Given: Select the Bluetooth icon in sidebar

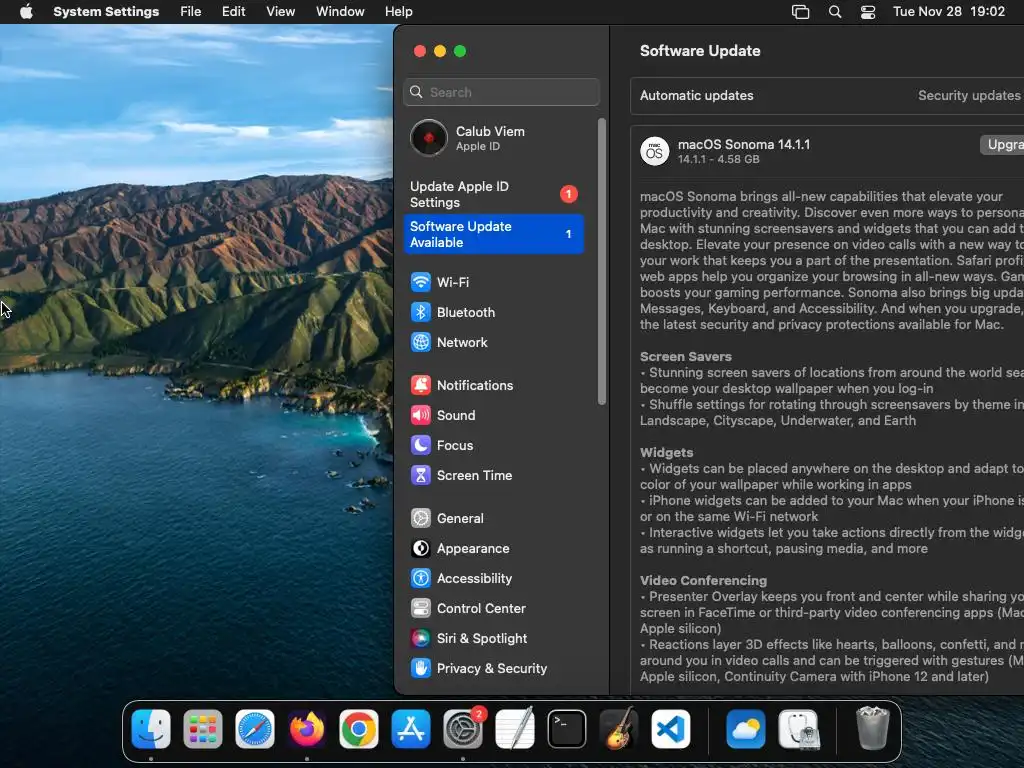Looking at the screenshot, I should point(421,312).
